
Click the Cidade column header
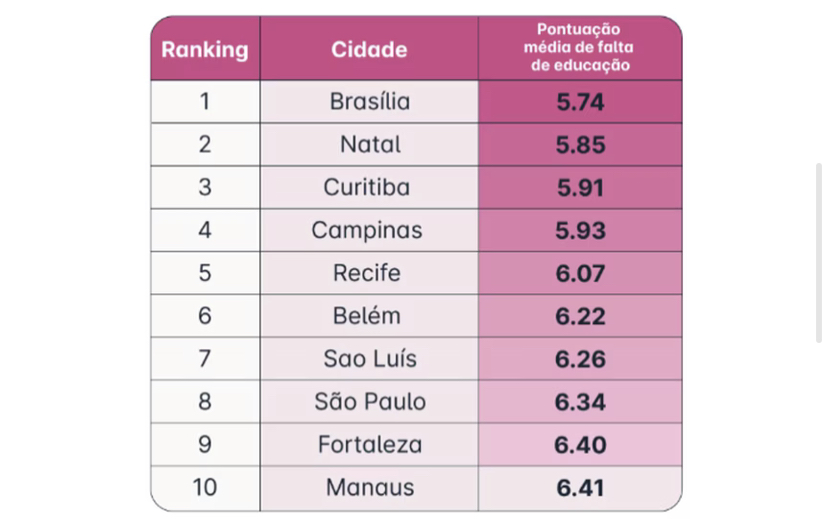(x=369, y=49)
